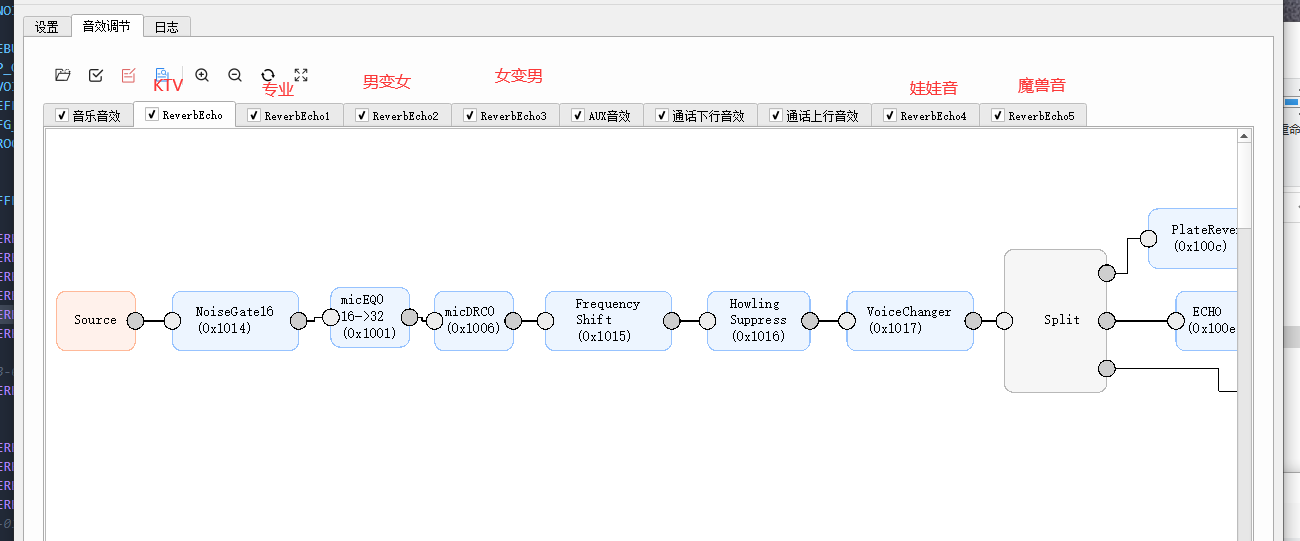Click the checkmark box toolbar icon
The height and width of the screenshot is (541, 1300).
(96, 75)
